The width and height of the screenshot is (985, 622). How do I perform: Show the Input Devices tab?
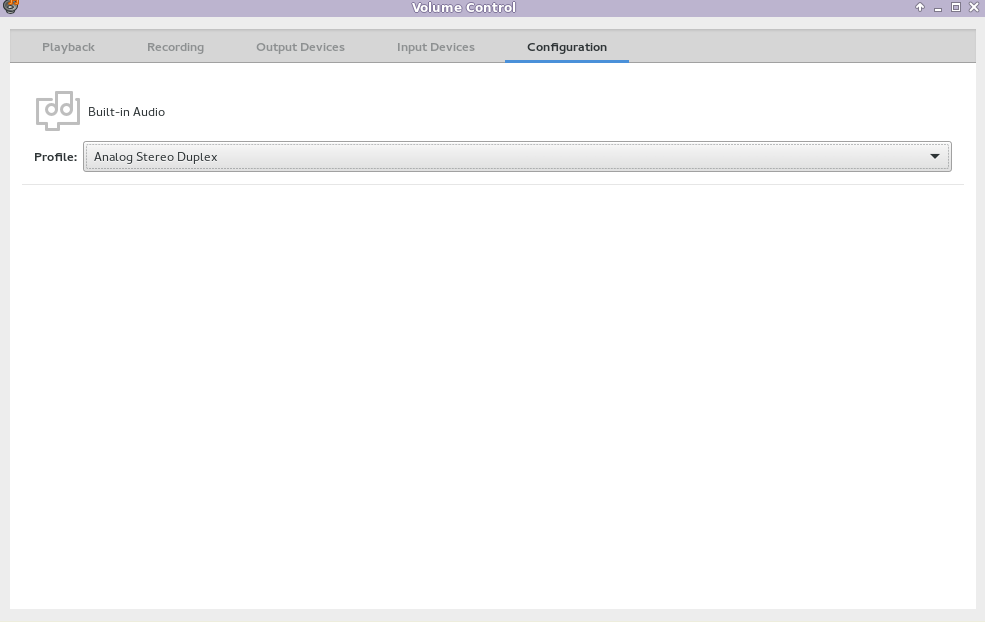coord(435,47)
